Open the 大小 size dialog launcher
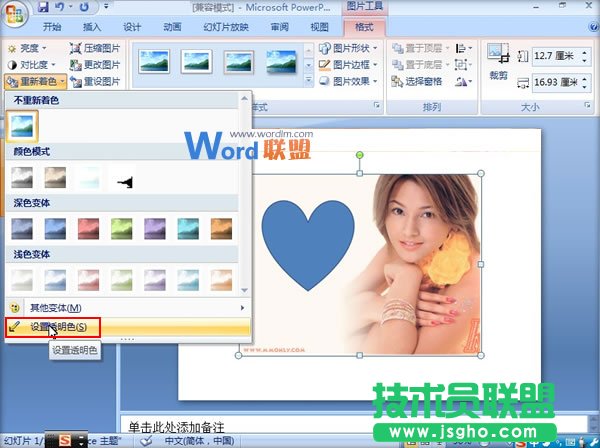 587,105
